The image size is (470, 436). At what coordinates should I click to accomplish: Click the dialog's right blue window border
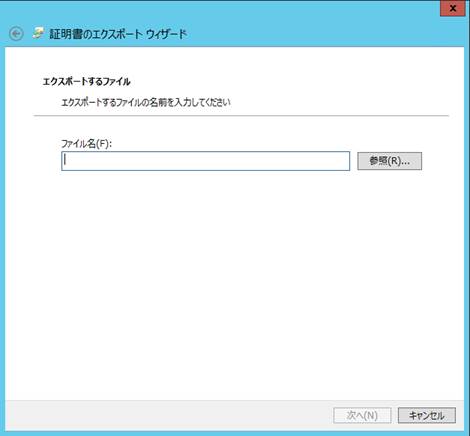click(x=467, y=233)
